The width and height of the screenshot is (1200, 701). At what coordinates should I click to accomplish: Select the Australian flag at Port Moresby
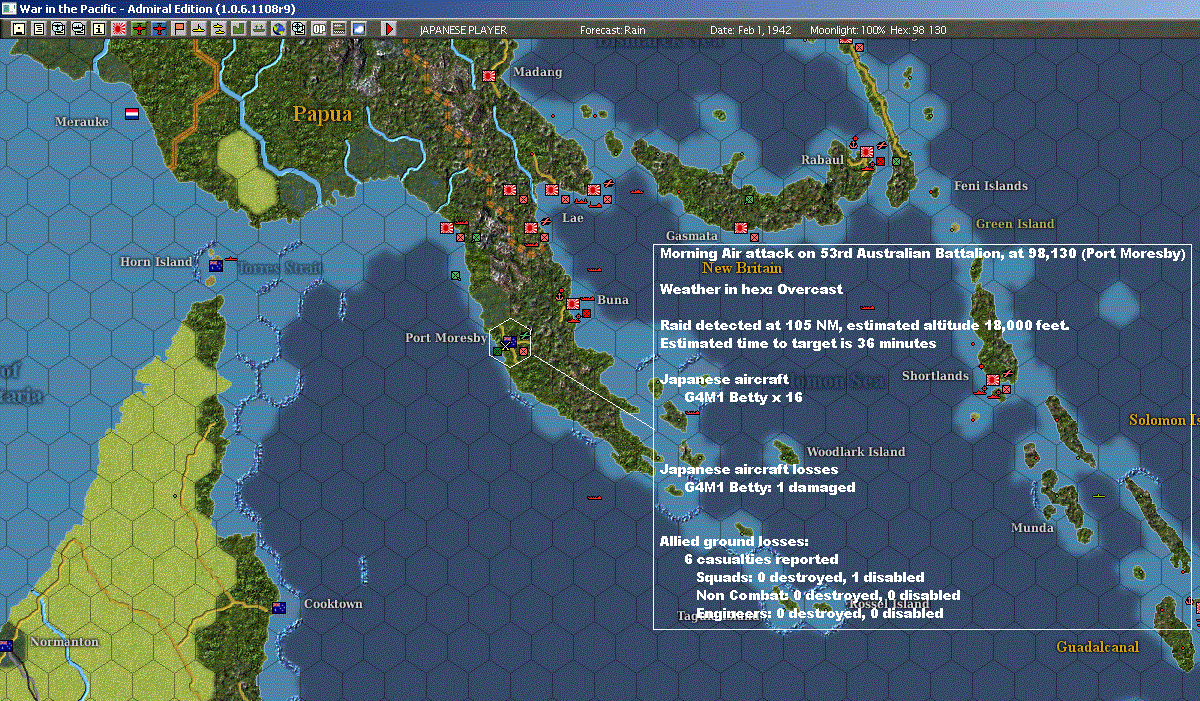[x=509, y=342]
